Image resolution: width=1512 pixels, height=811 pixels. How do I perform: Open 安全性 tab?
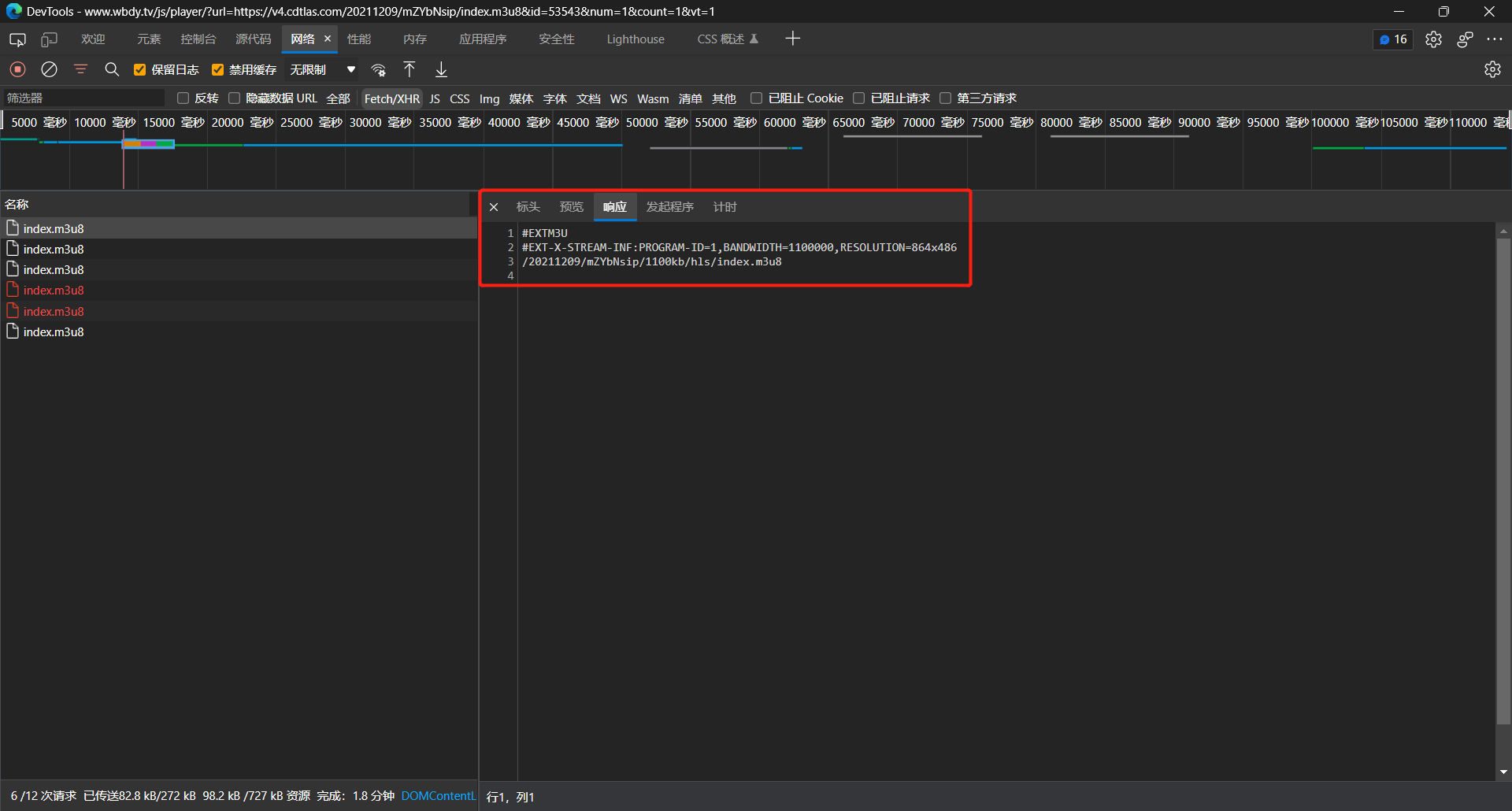[557, 39]
